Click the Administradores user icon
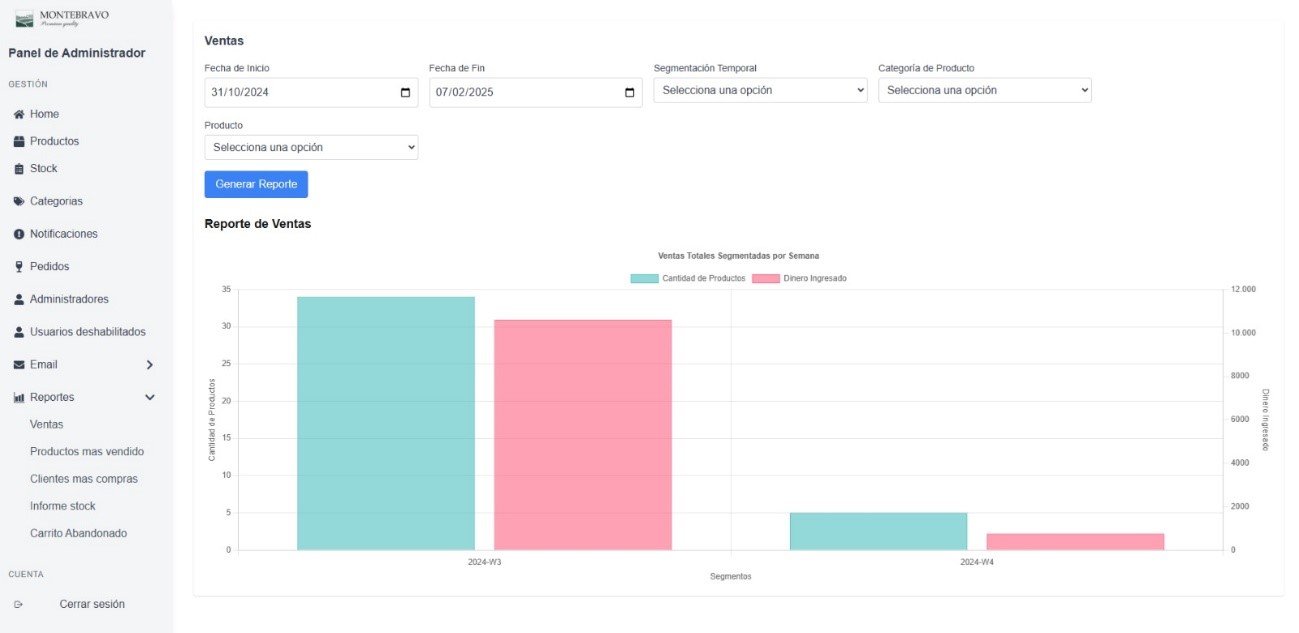This screenshot has height=633, width=1299. pos(19,299)
